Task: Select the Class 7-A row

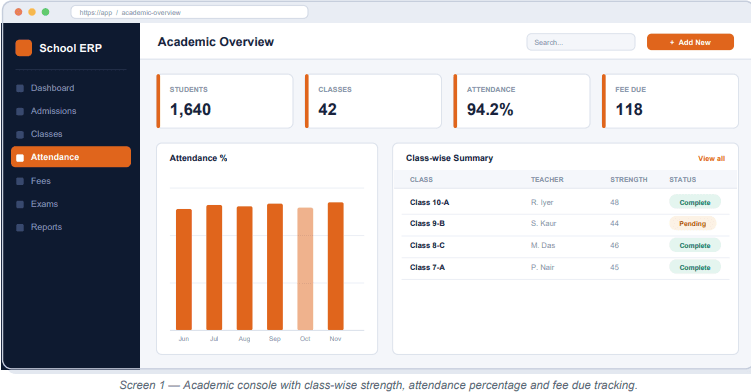Action: coord(565,268)
